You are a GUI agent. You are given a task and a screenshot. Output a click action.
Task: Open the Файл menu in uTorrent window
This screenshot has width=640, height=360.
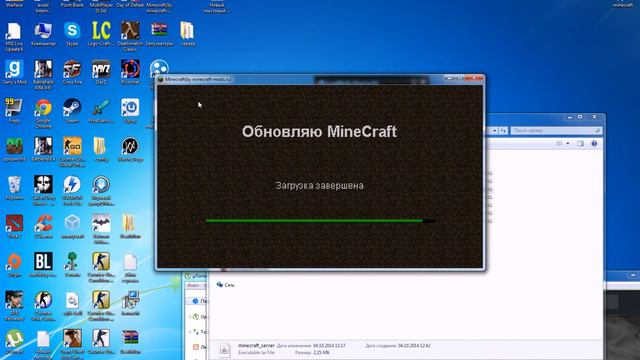pos(193,285)
